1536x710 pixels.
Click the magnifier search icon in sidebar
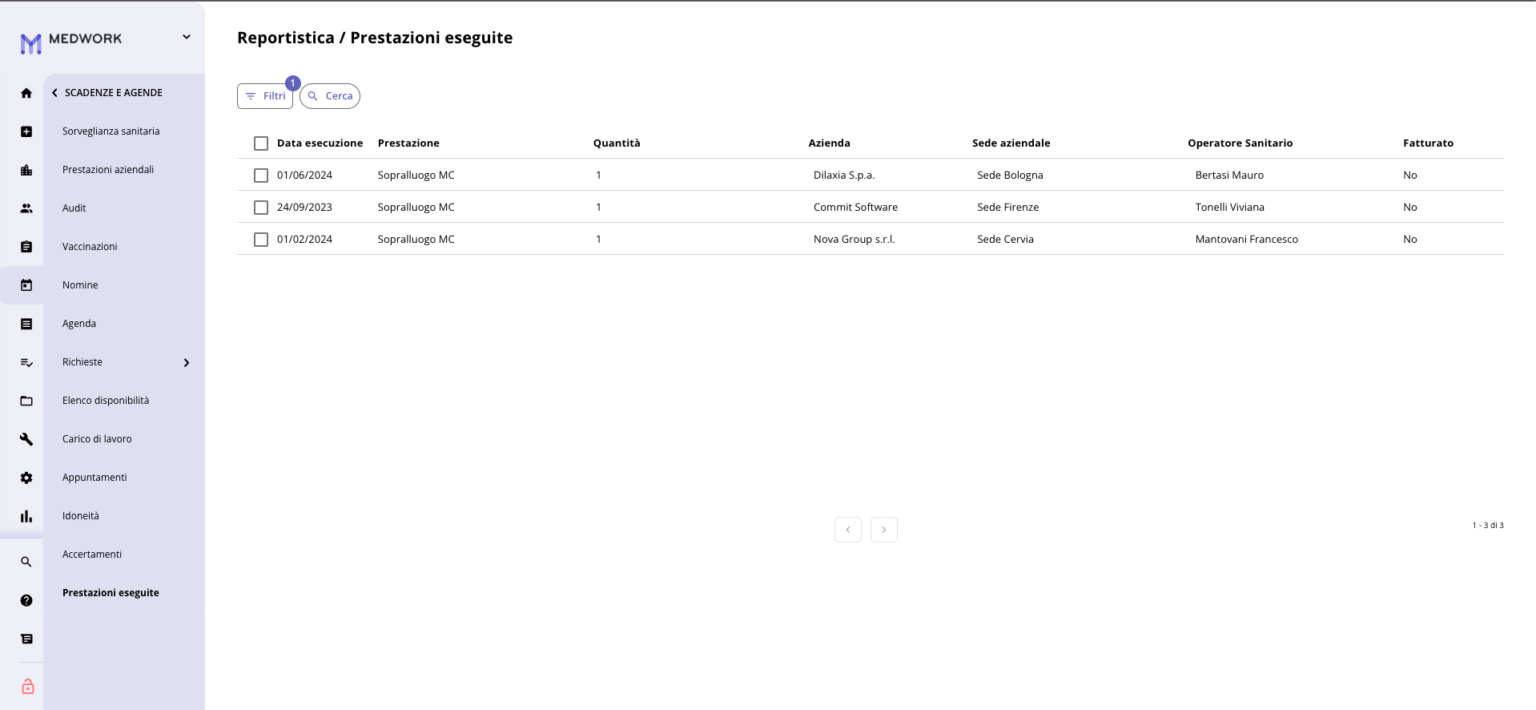click(26, 562)
